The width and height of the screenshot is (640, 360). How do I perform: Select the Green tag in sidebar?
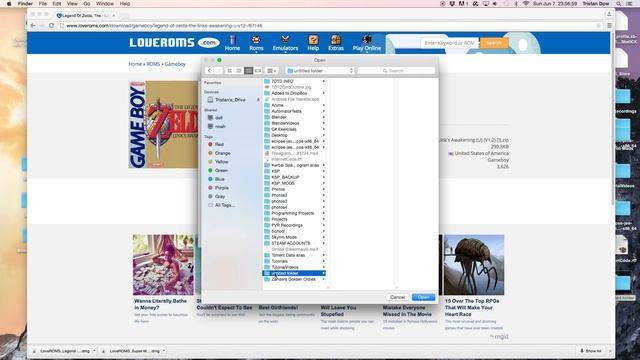(221, 170)
